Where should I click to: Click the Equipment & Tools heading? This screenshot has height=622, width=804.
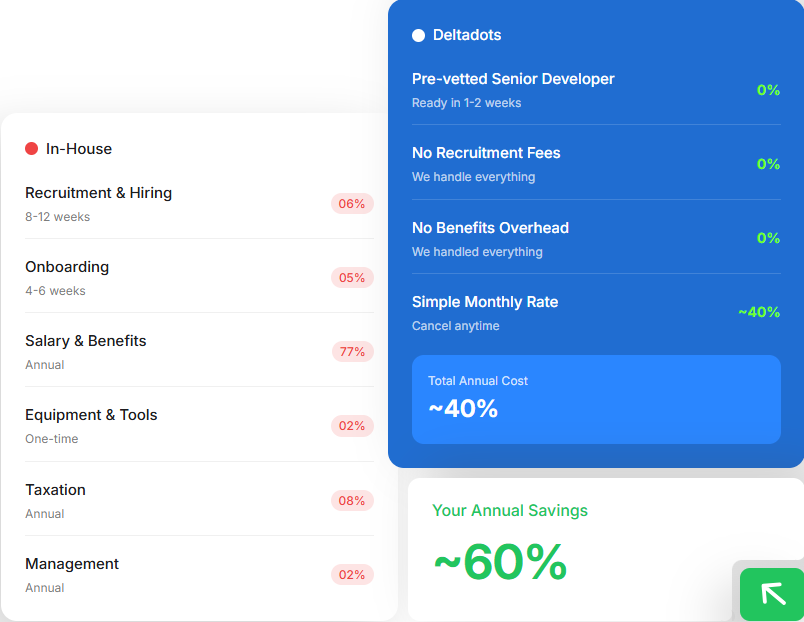click(91, 415)
